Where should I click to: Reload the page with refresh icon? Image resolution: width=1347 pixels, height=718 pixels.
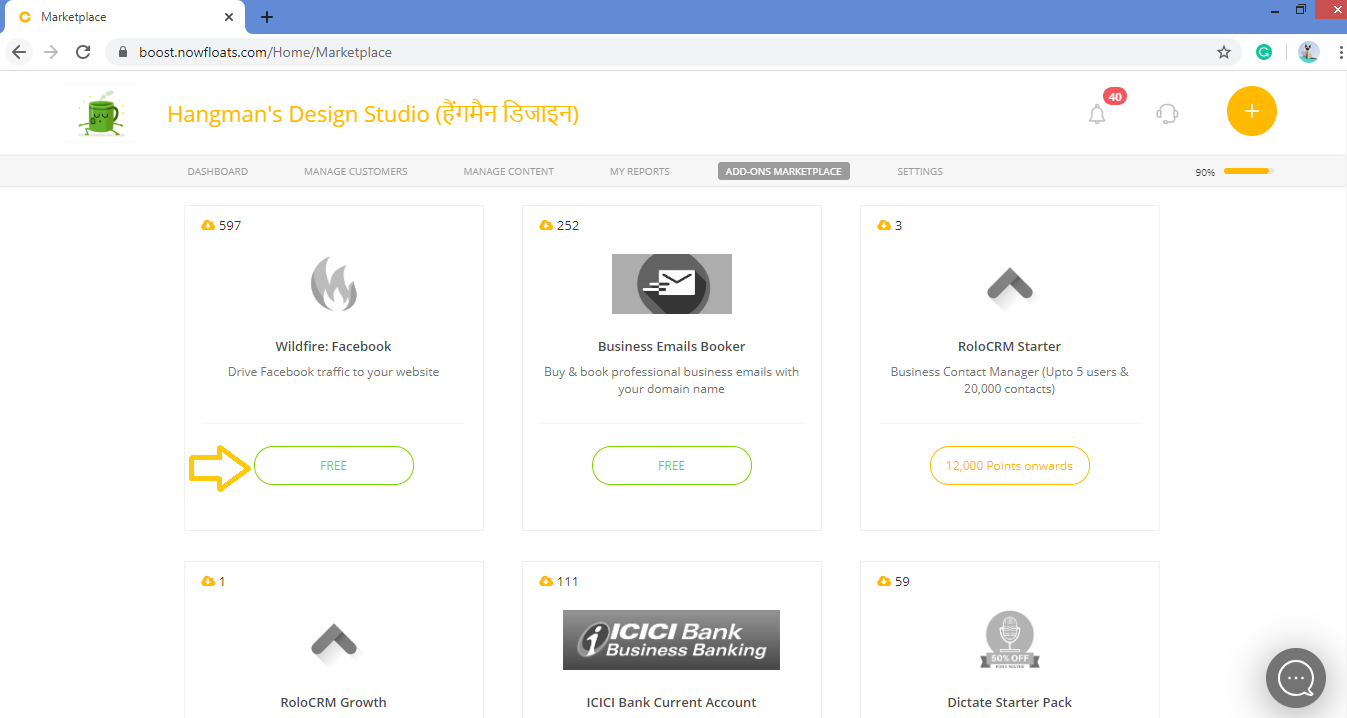coord(83,52)
